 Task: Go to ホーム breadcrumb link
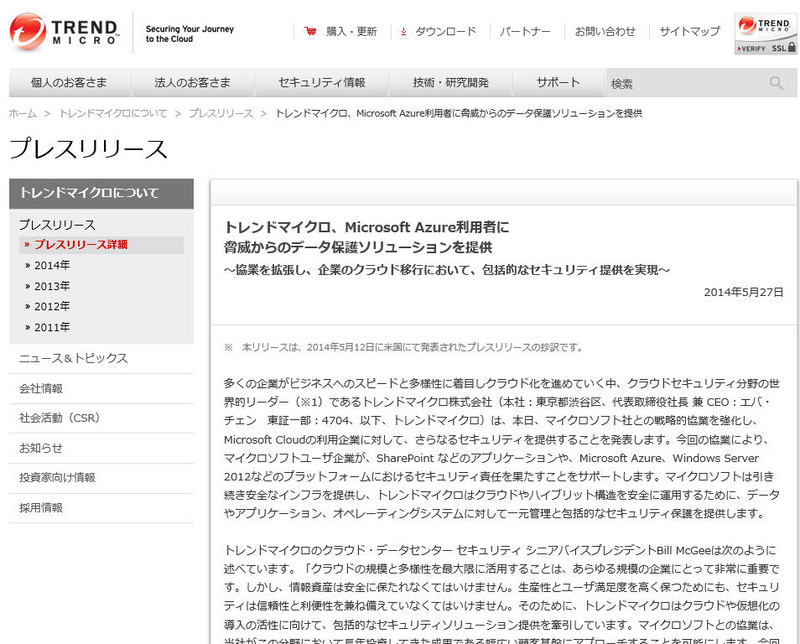[22, 114]
